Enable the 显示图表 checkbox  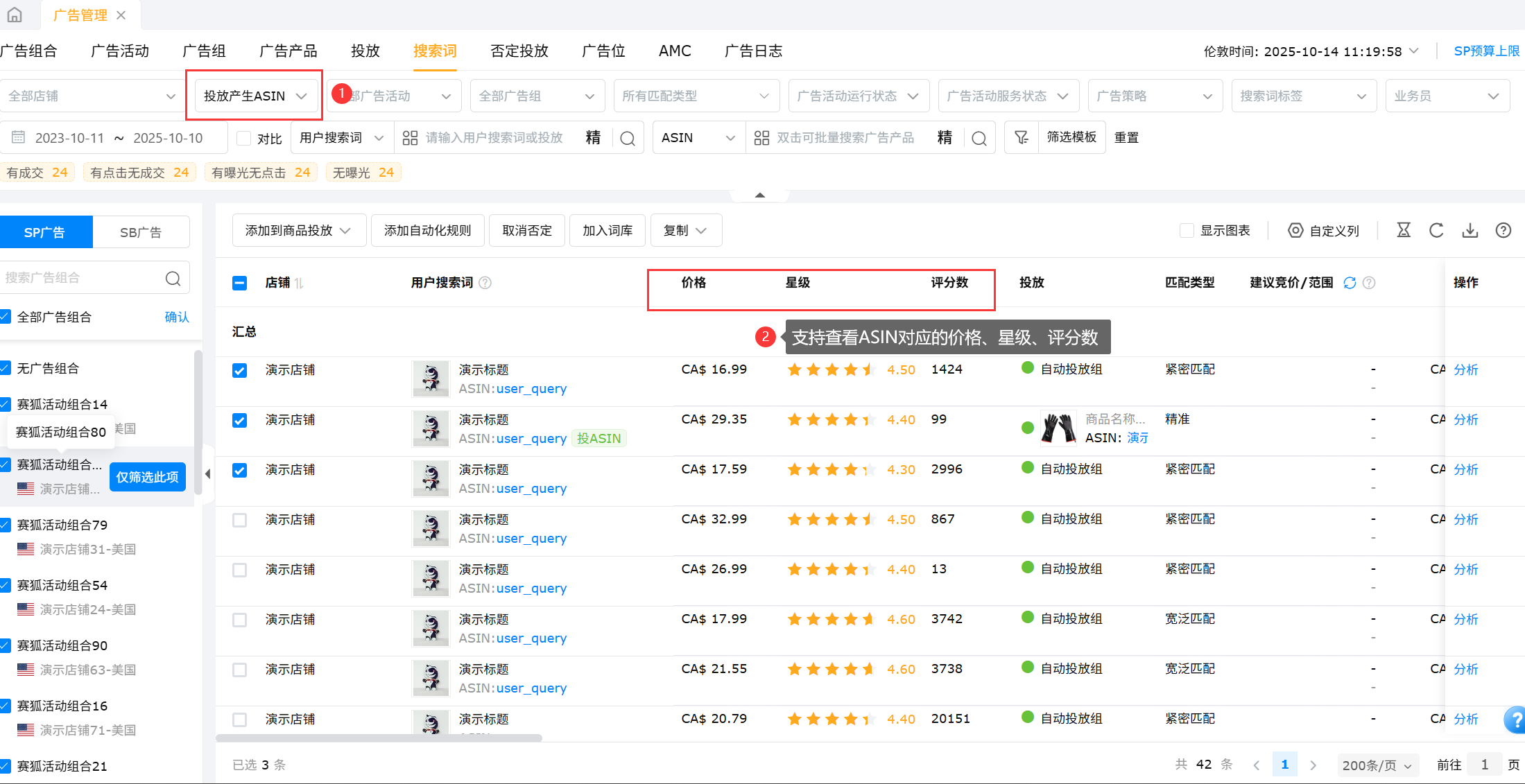pyautogui.click(x=1187, y=231)
